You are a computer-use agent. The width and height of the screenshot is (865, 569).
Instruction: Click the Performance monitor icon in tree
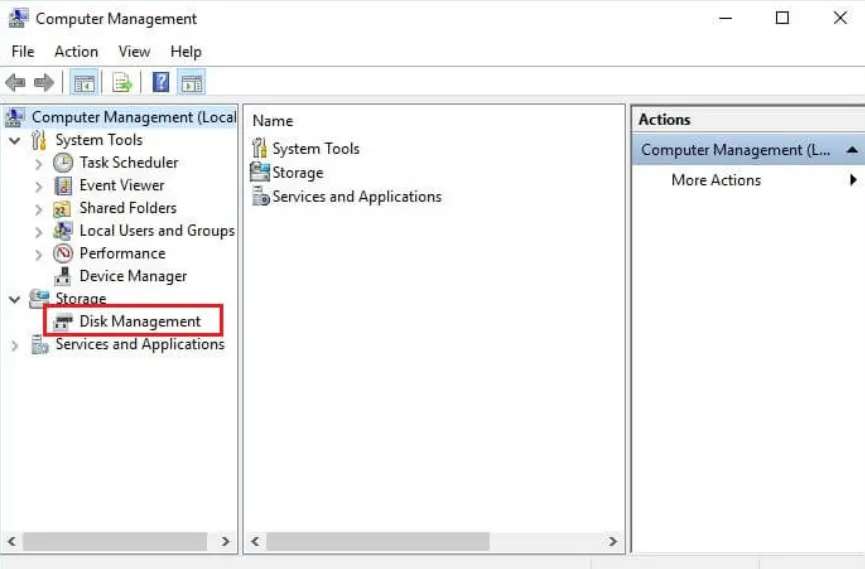[x=62, y=253]
